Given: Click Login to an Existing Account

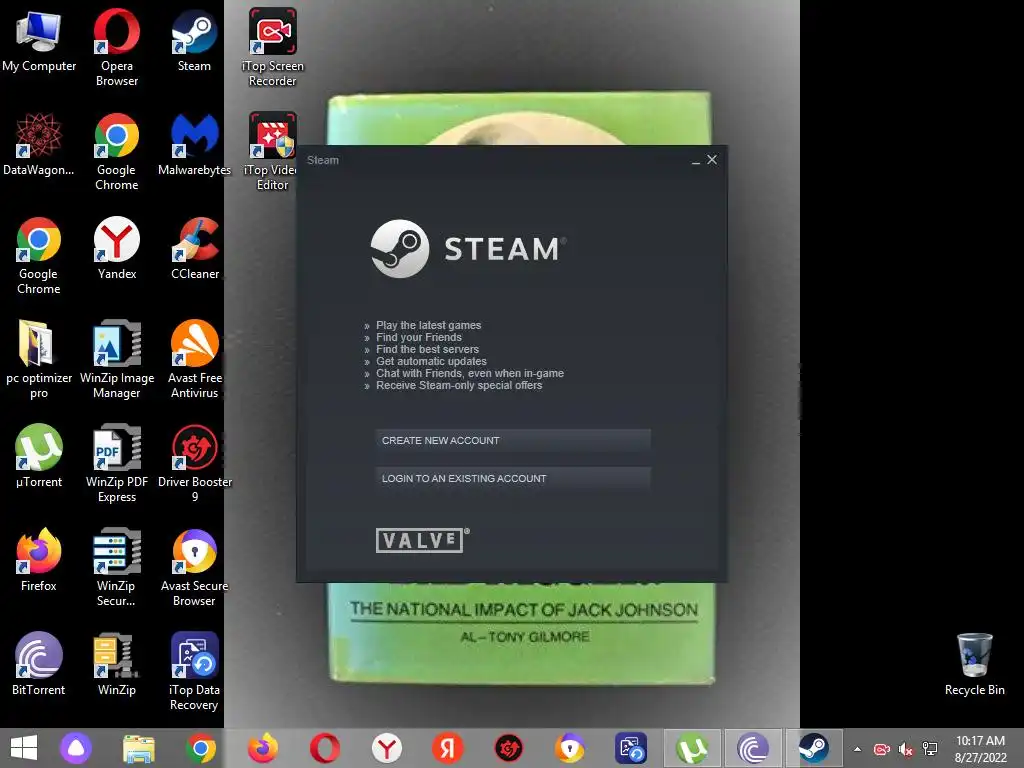Looking at the screenshot, I should 513,479.
